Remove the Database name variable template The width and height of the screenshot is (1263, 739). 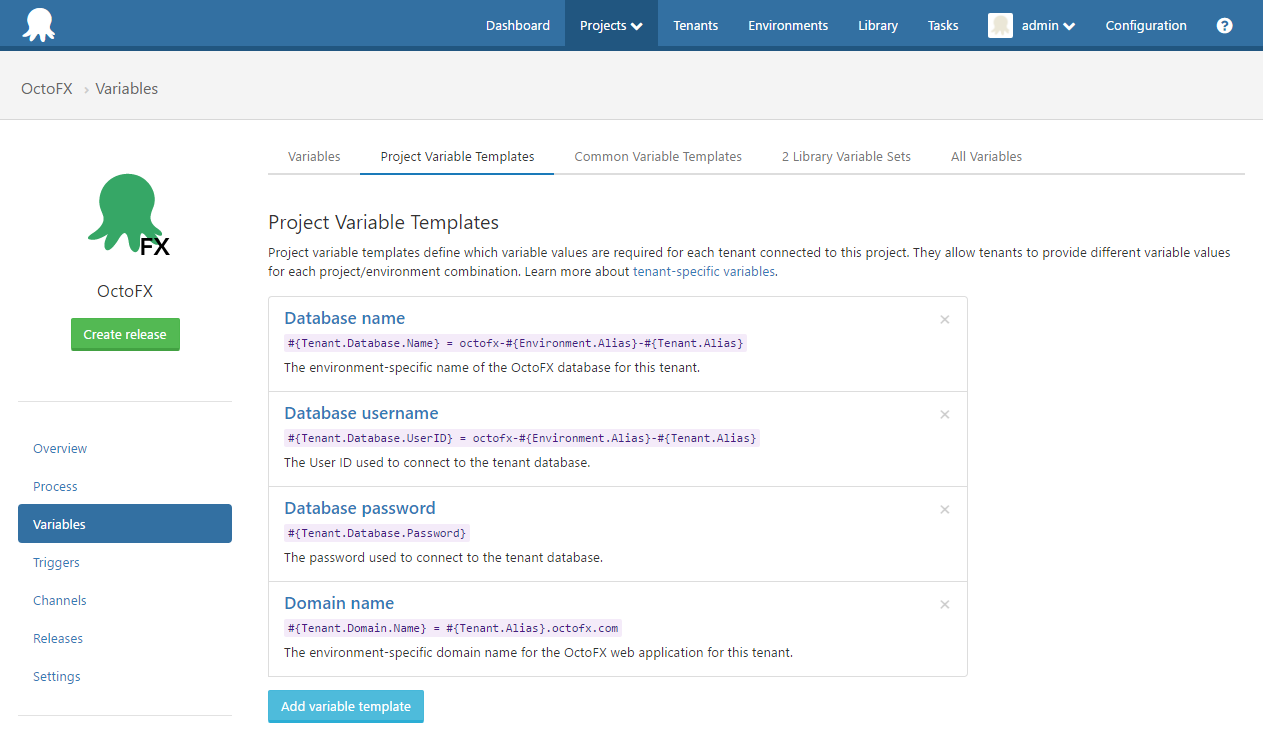click(944, 319)
